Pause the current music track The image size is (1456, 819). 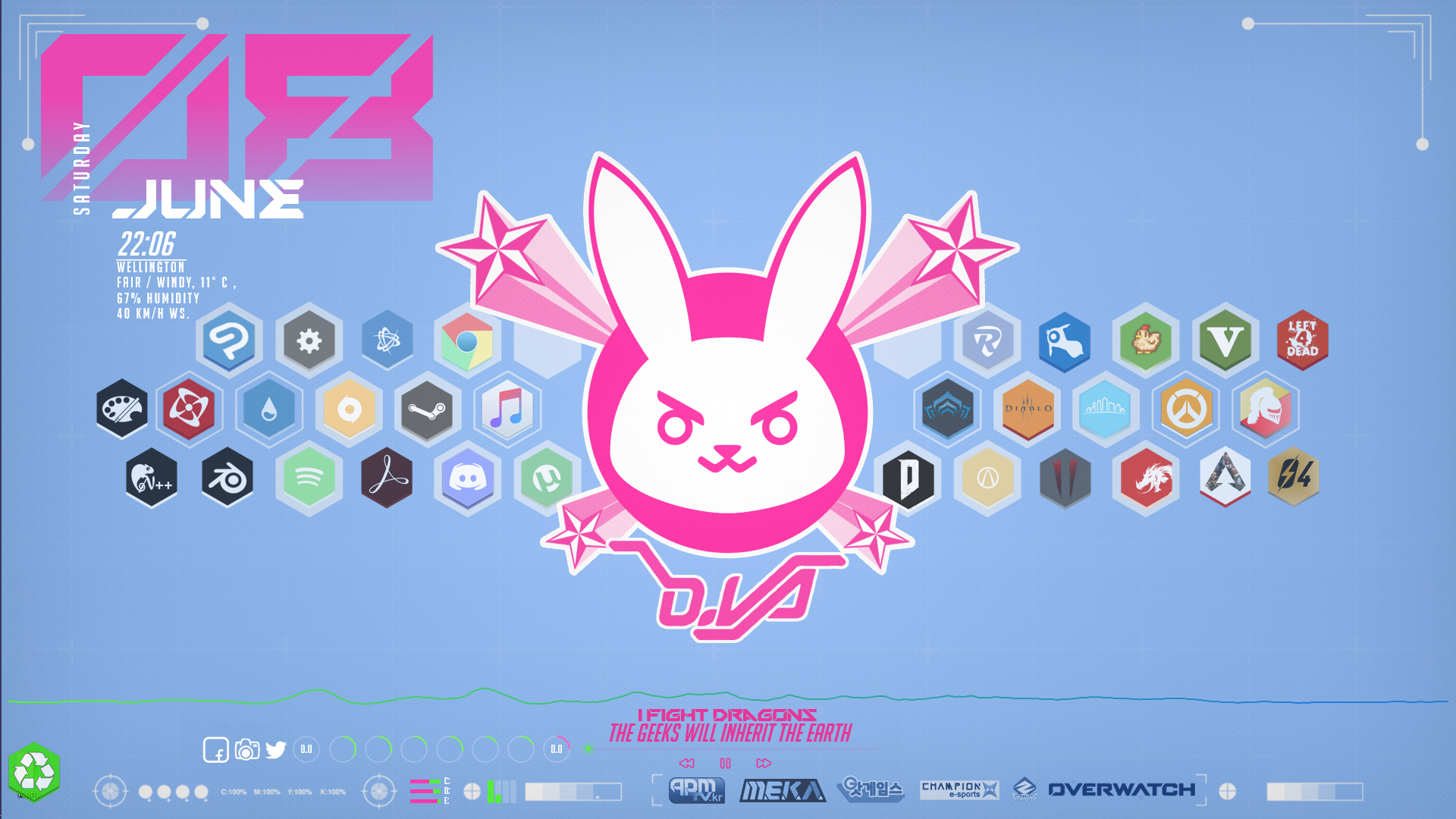pos(724,763)
